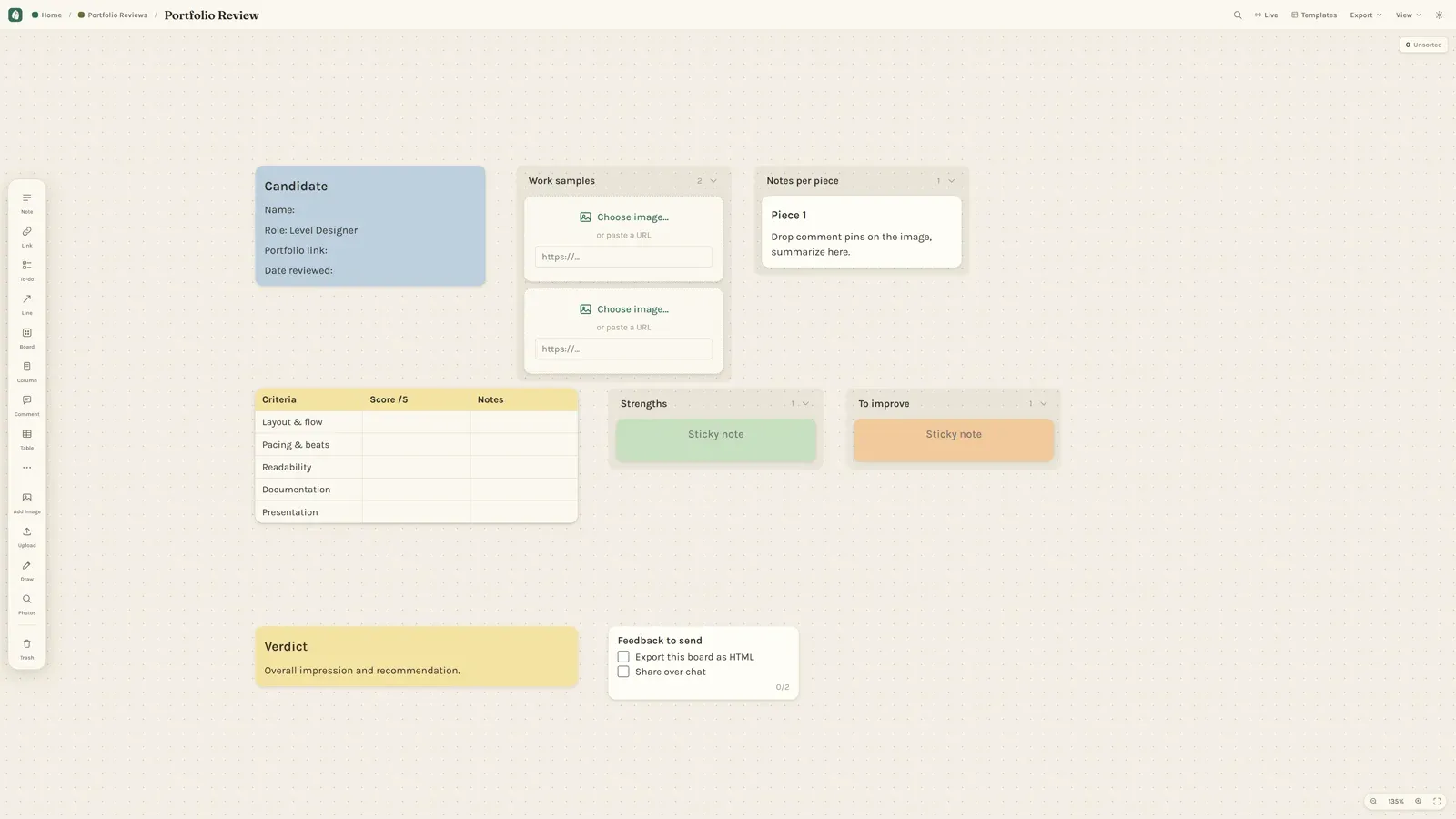The image size is (1456, 819).
Task: Click 'Feedback to send' heading
Action: [660, 641]
